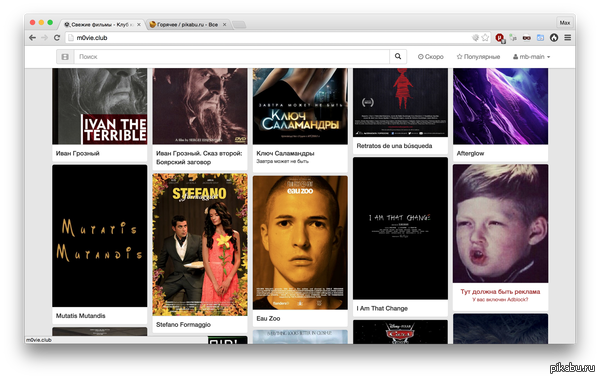Bookmark this page with the star icon

485,38
